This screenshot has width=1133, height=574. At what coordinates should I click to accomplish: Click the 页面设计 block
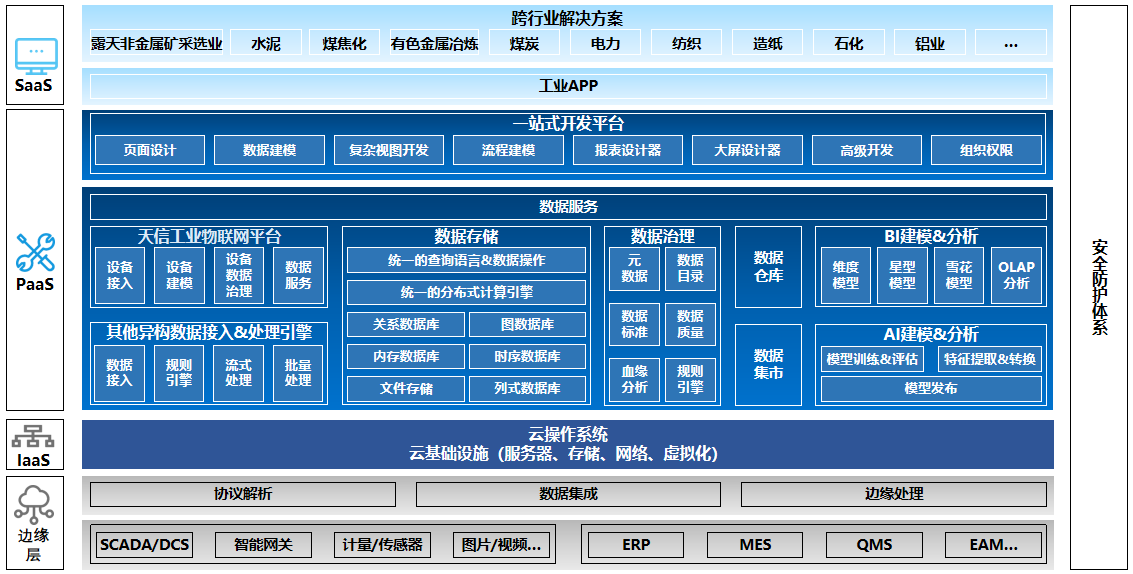click(150, 150)
